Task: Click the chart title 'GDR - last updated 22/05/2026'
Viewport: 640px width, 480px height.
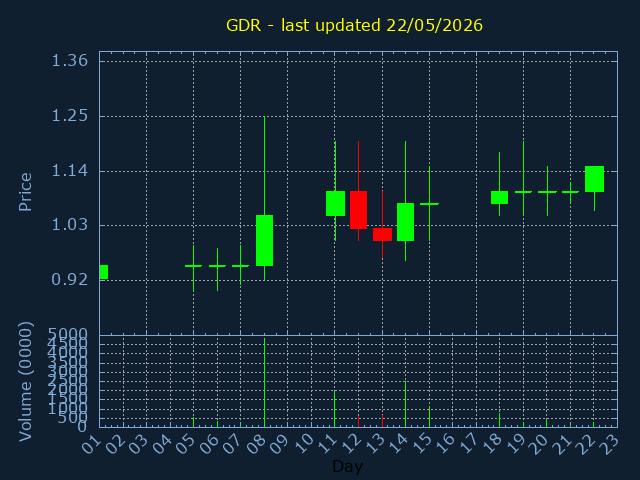Action: tap(354, 25)
